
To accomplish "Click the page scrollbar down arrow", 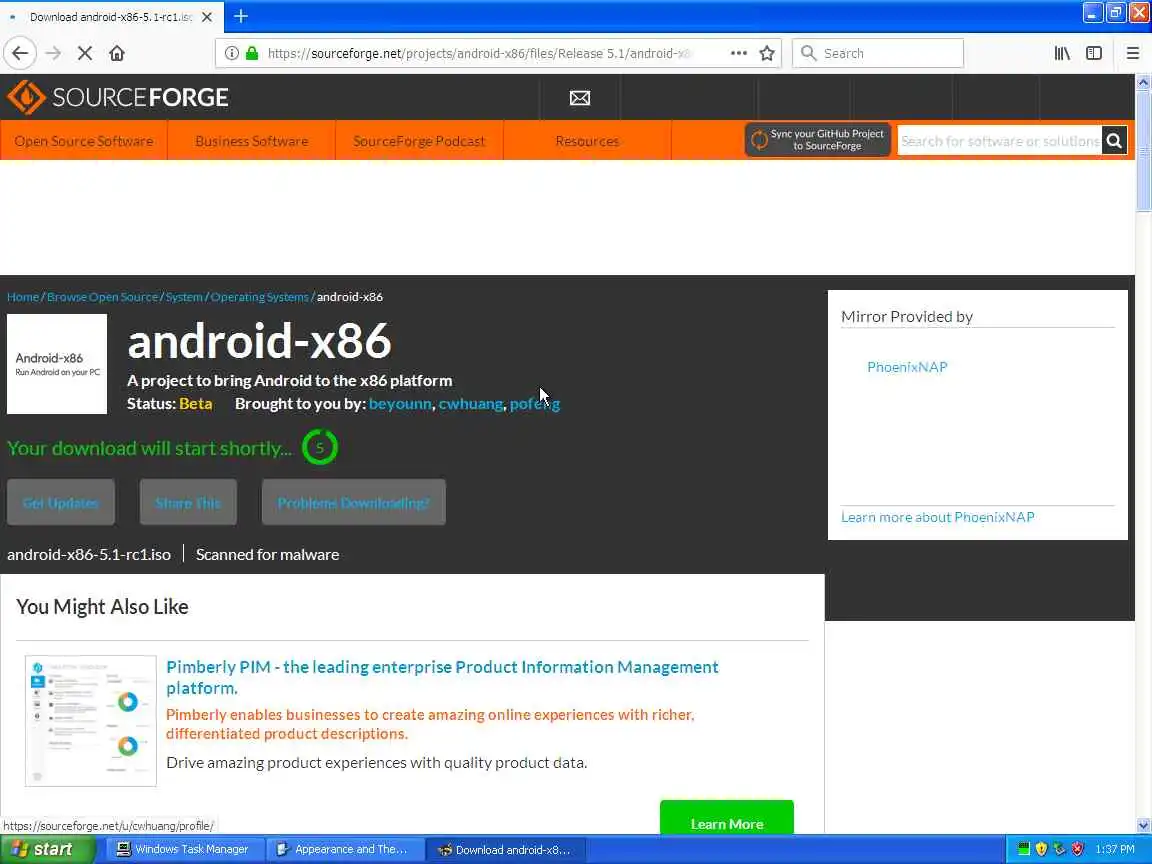I will click(x=1143, y=826).
